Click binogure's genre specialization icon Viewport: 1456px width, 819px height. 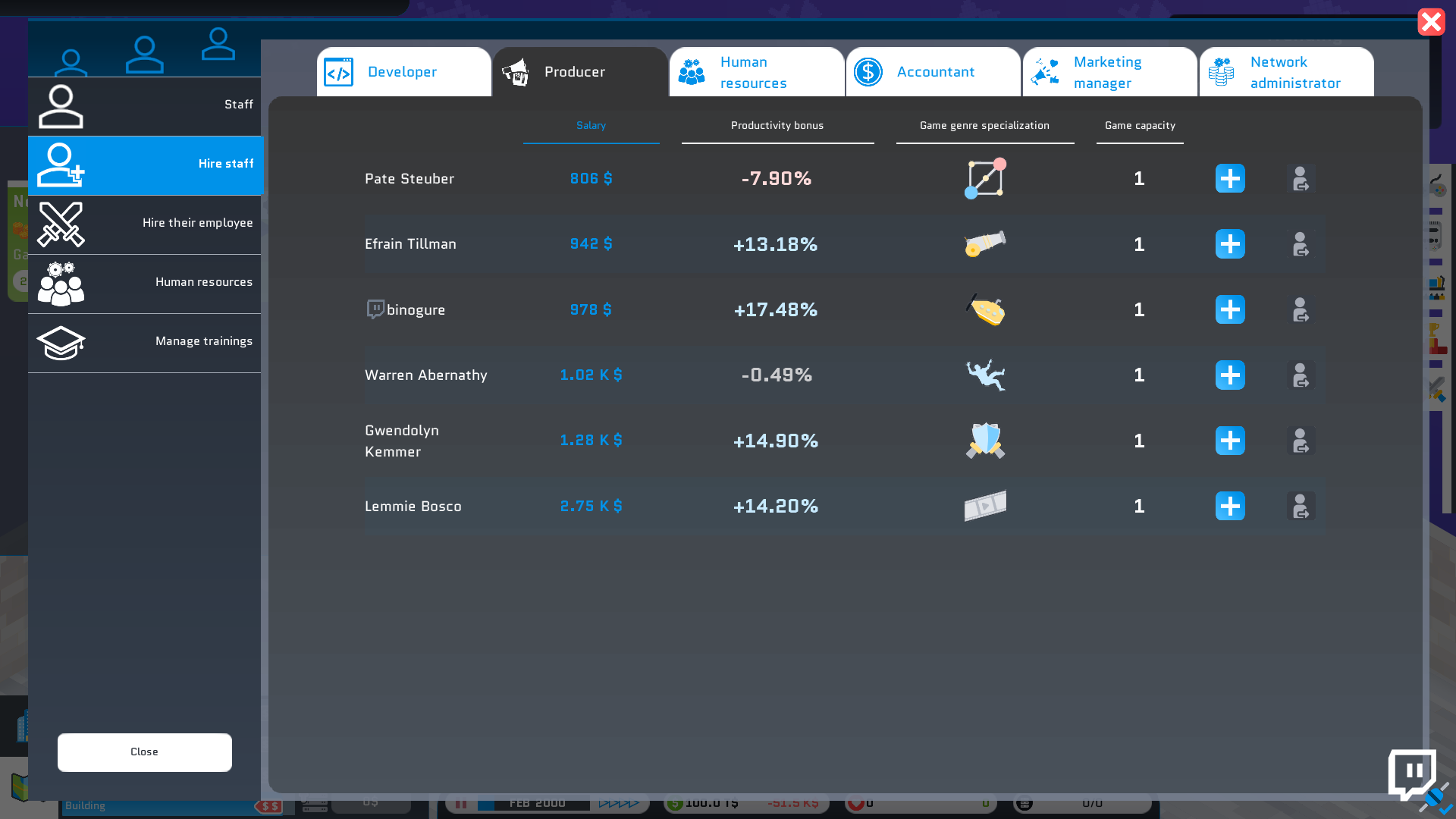(985, 310)
